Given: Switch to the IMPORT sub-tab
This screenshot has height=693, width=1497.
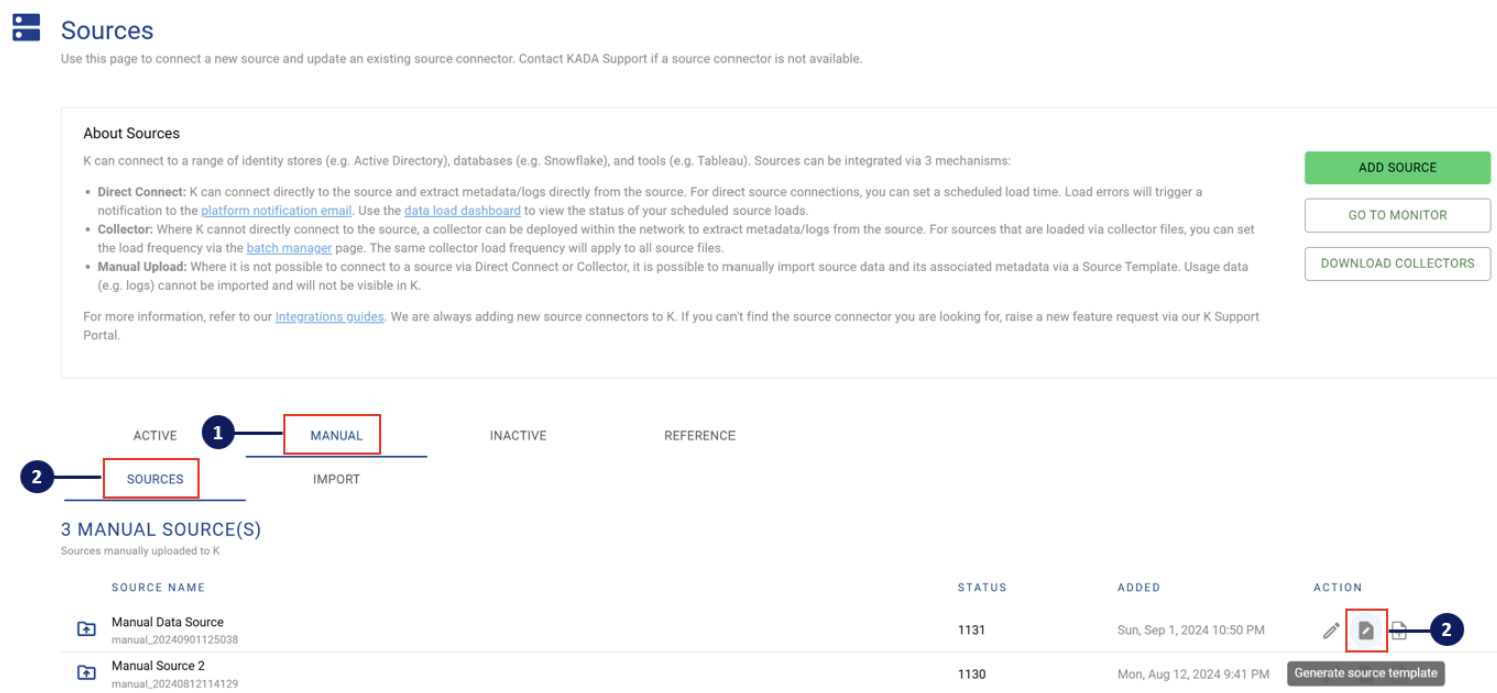Looking at the screenshot, I should [x=336, y=479].
